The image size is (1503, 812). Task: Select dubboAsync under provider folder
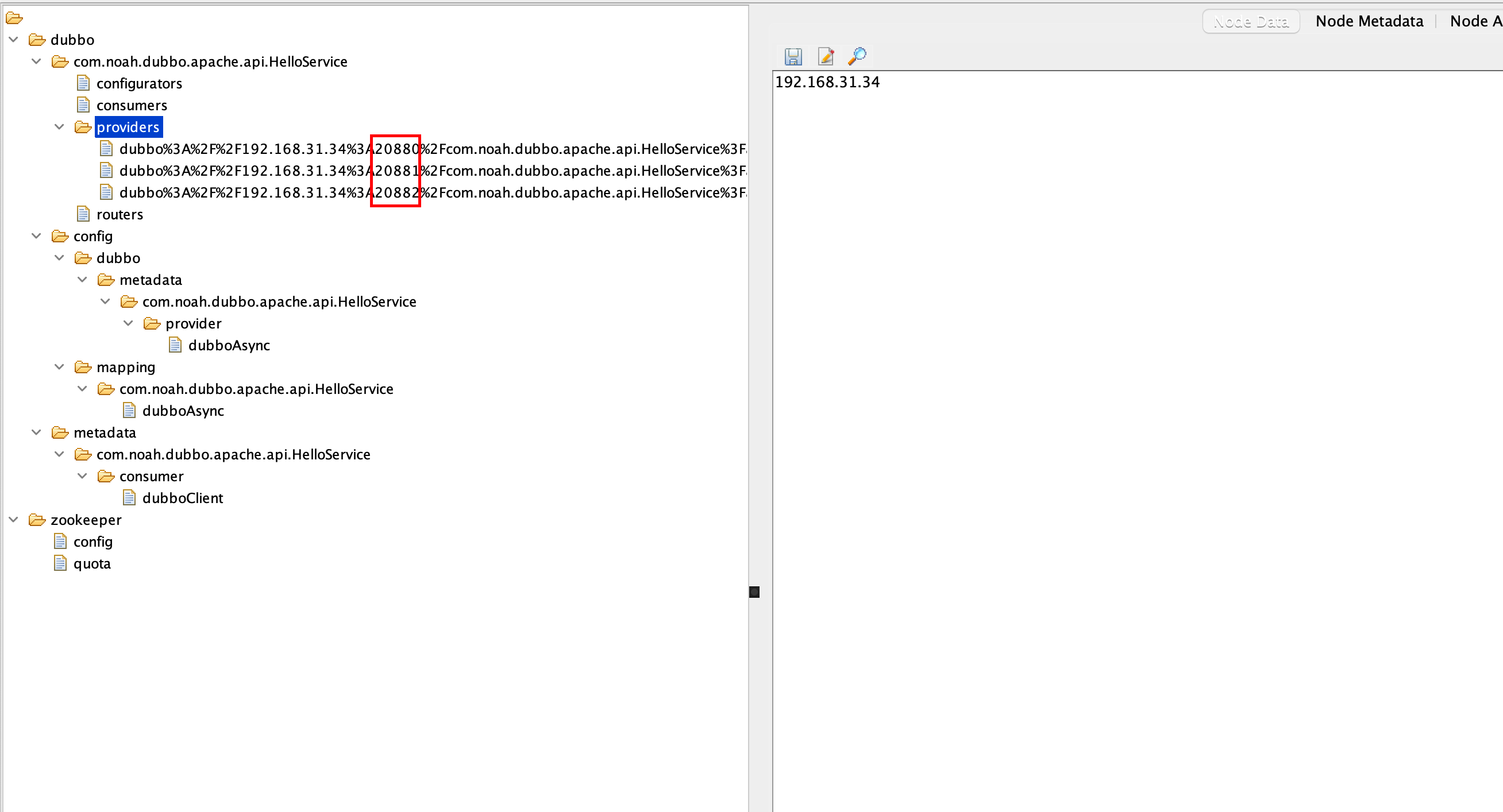[229, 345]
